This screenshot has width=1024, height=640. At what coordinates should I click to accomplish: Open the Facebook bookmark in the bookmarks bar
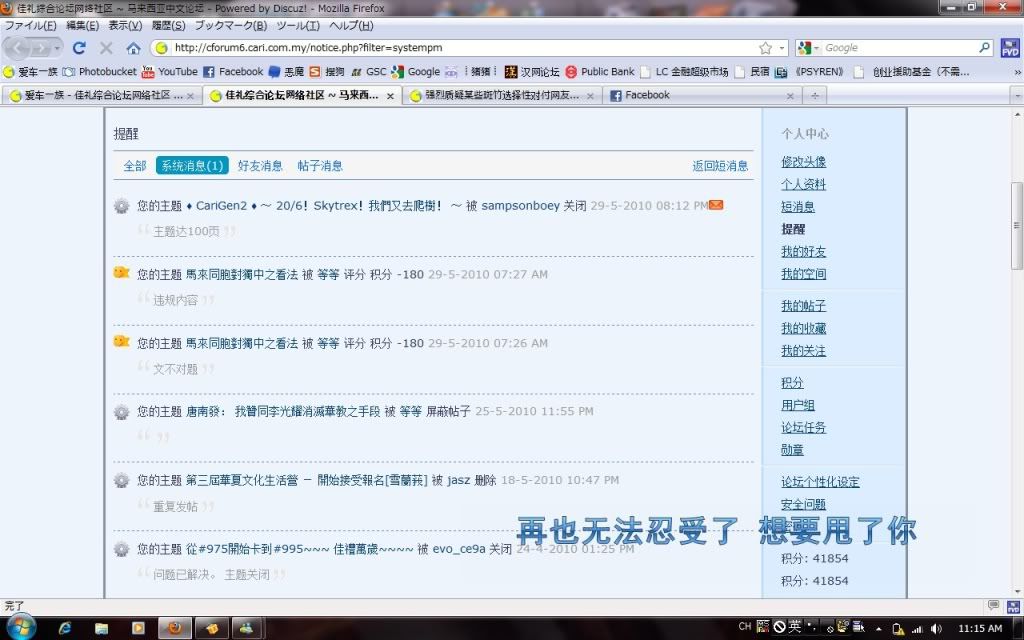coord(233,72)
